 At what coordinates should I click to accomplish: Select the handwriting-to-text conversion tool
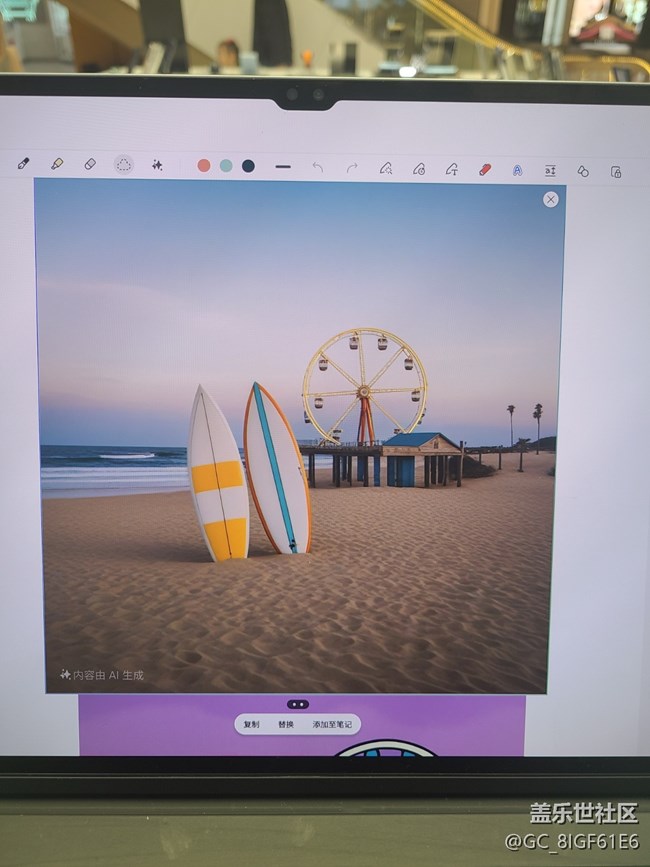coord(452,169)
